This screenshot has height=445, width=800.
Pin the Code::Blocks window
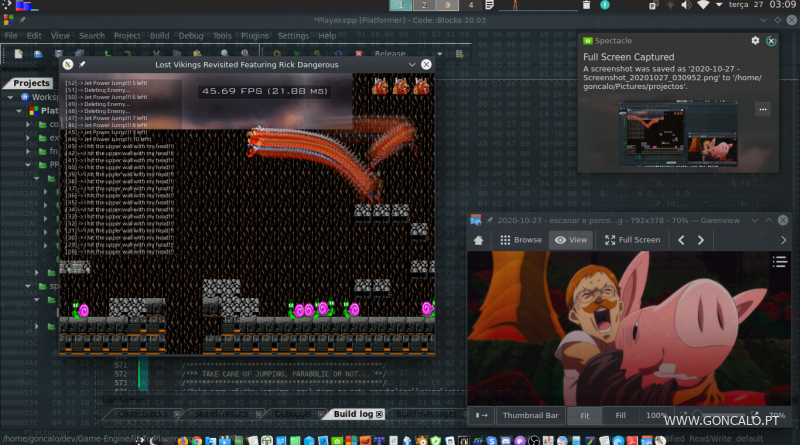(22, 20)
